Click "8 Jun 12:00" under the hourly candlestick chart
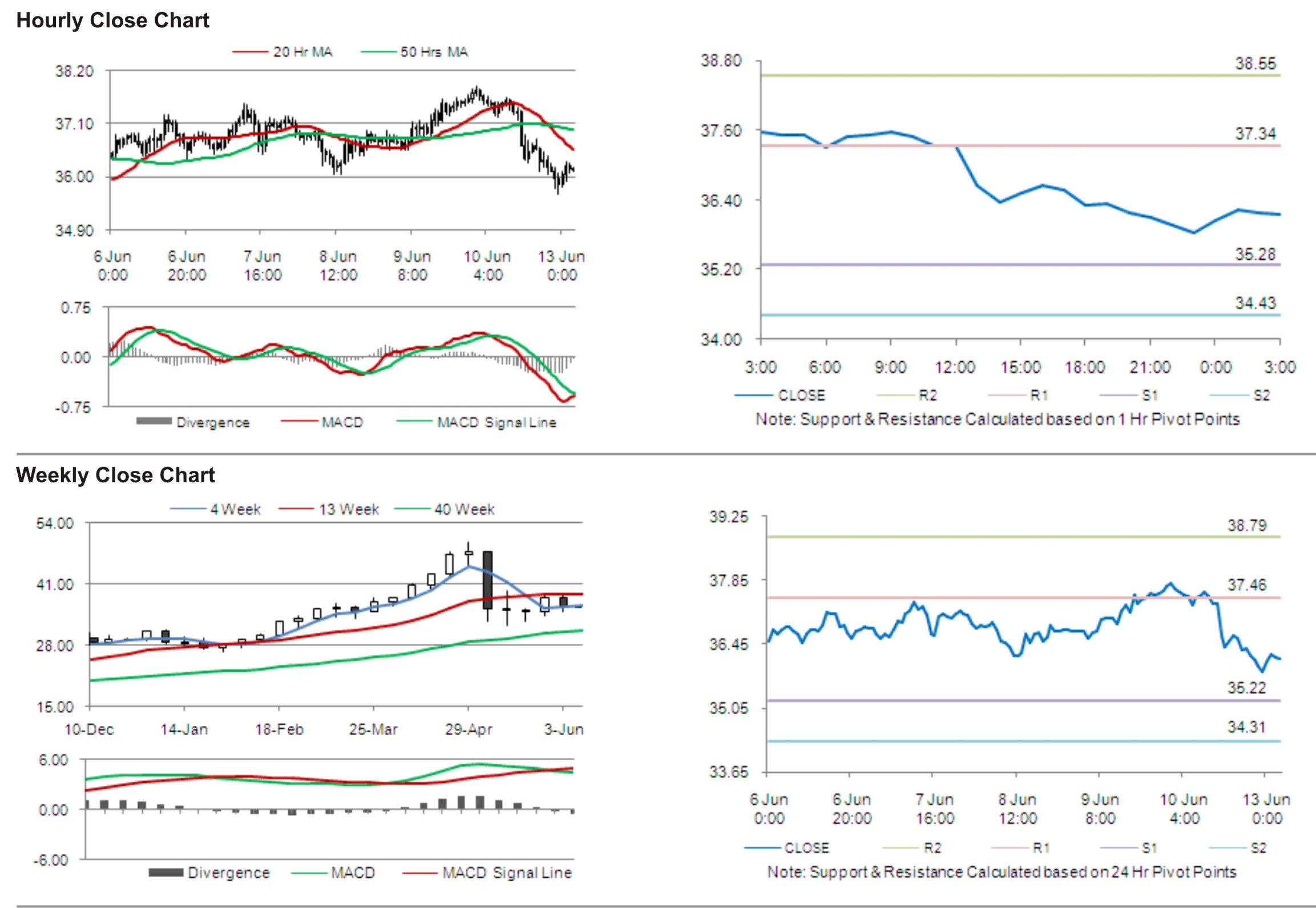1316x908 pixels. point(338,265)
